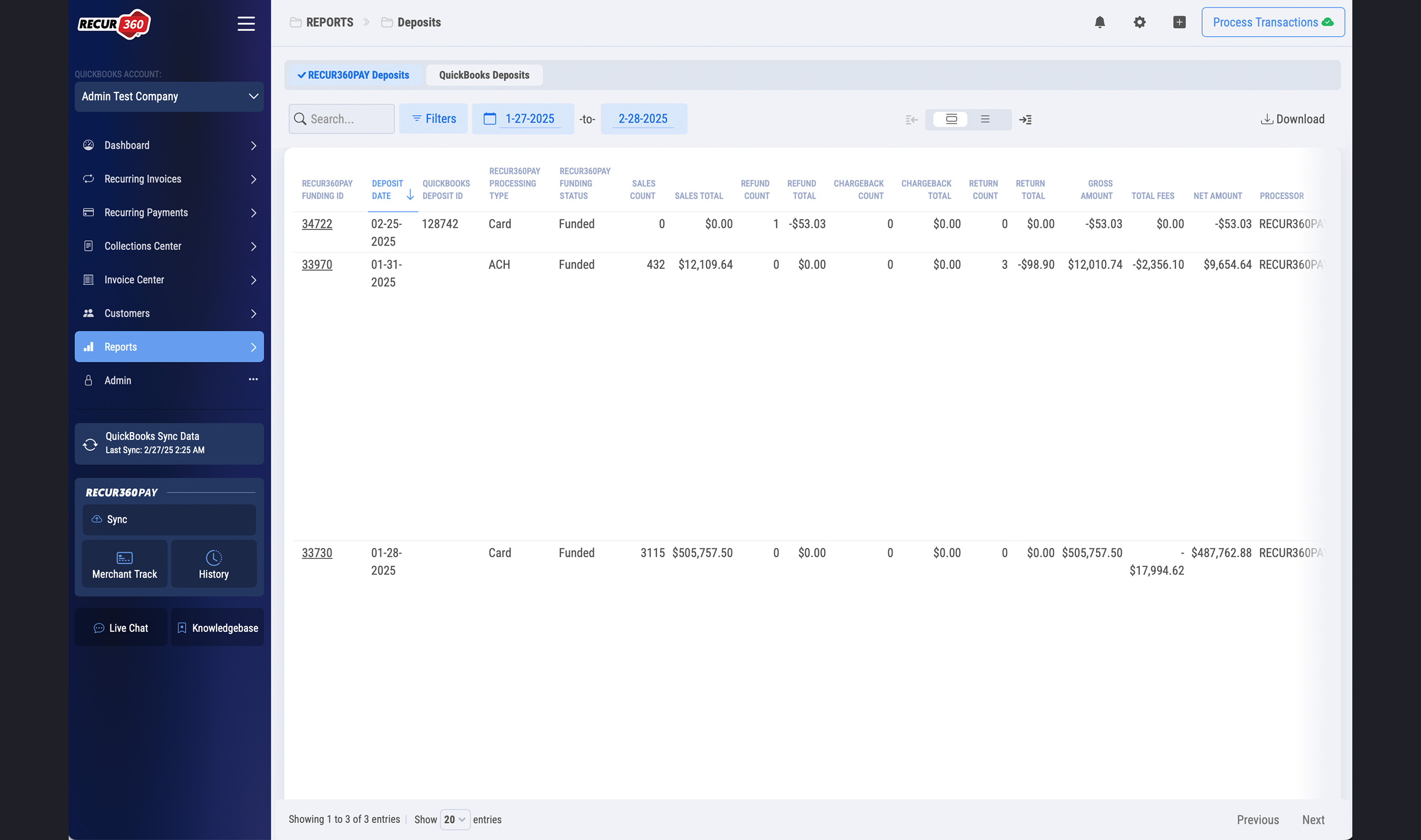1421x840 pixels.
Task: Select the RECUR360PAY Deposits tab
Action: [354, 75]
